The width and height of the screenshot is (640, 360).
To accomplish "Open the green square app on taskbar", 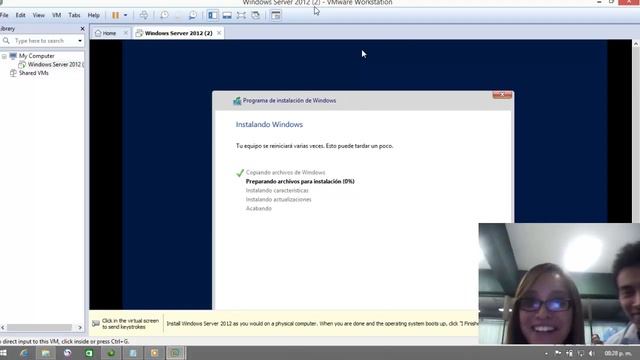I will click(89, 353).
